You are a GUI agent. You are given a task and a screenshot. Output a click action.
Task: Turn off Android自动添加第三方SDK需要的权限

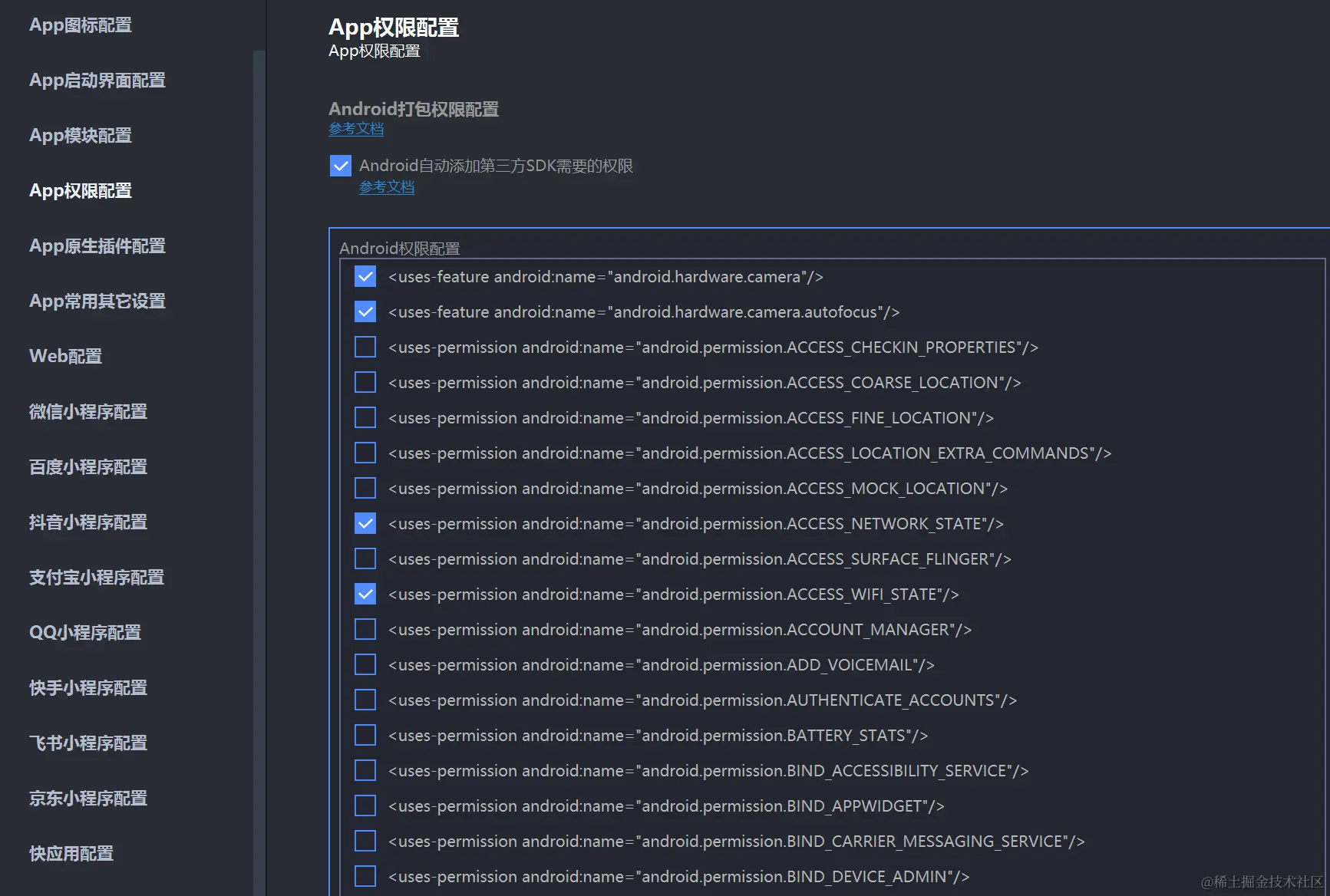[x=340, y=165]
